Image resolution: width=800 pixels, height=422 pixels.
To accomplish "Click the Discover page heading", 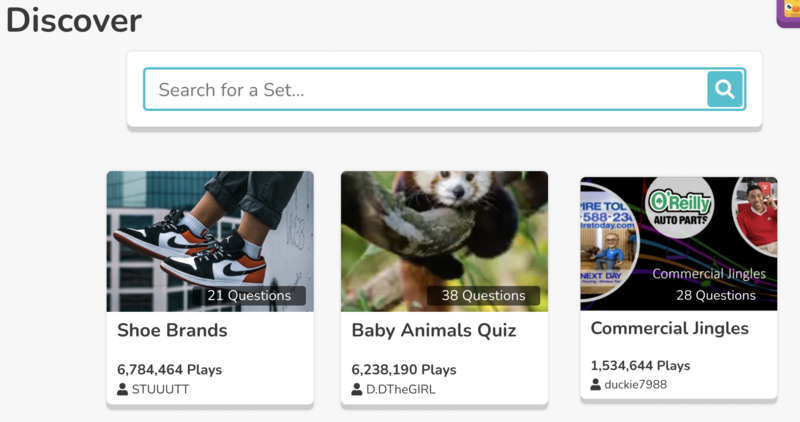I will click(x=74, y=19).
